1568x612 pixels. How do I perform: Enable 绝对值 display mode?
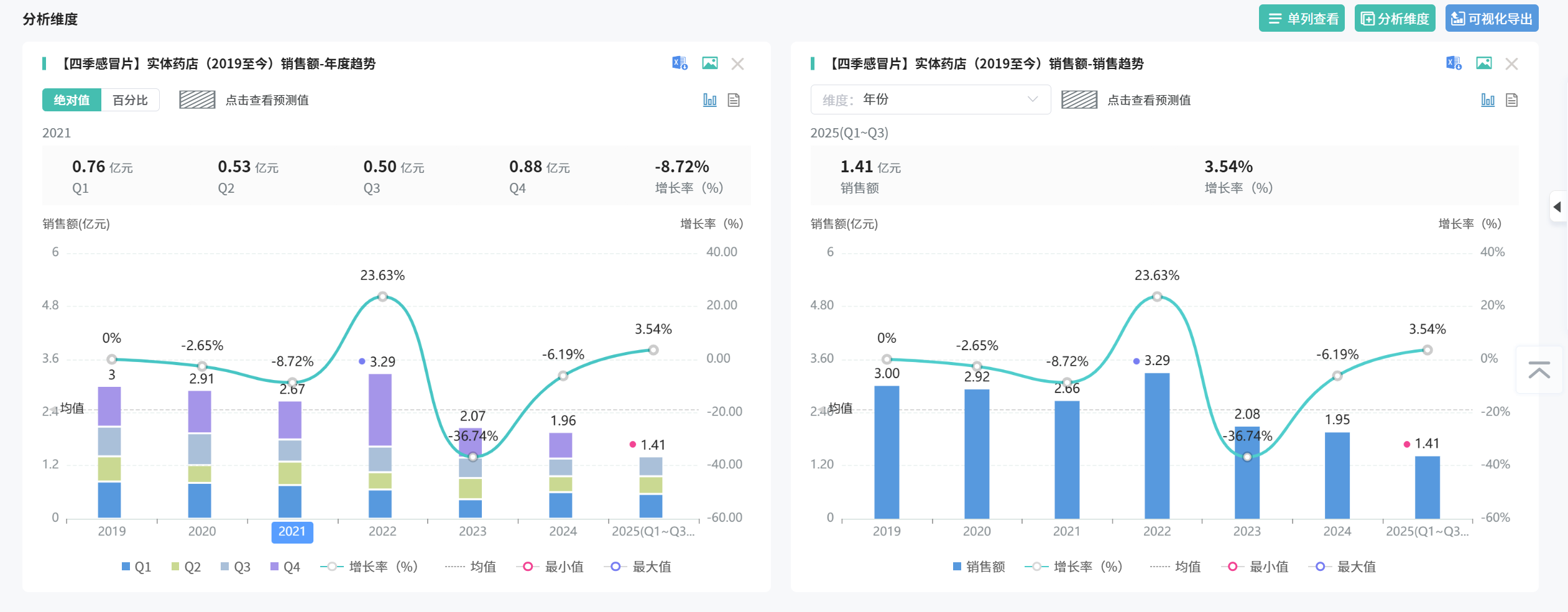tap(72, 100)
